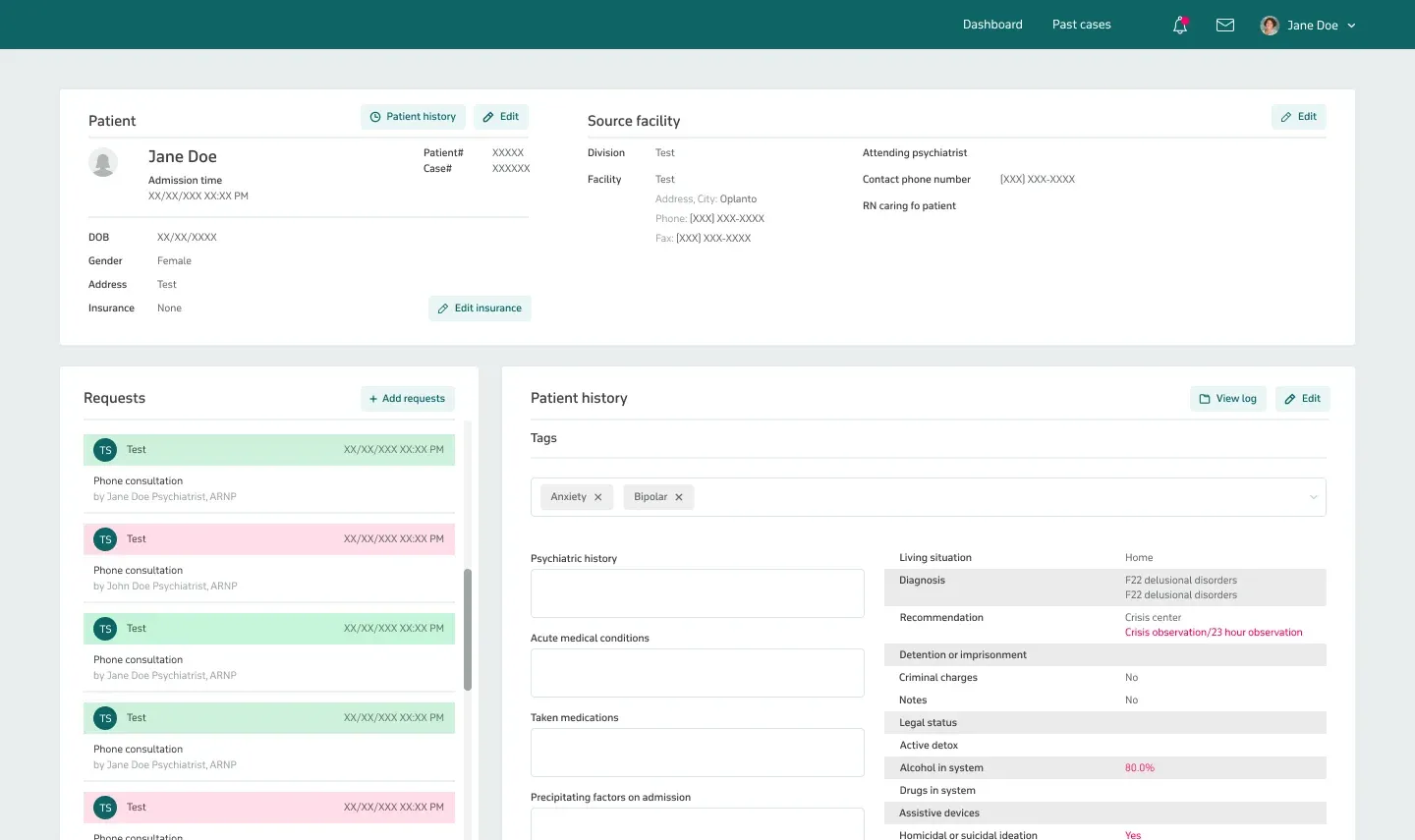The height and width of the screenshot is (840, 1415).
Task: Open the notifications bell
Action: click(x=1180, y=26)
